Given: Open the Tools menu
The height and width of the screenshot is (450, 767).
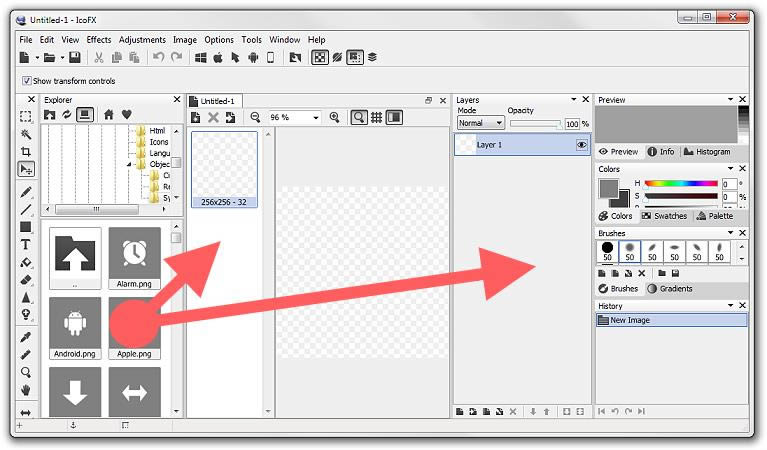Looking at the screenshot, I should click(251, 40).
